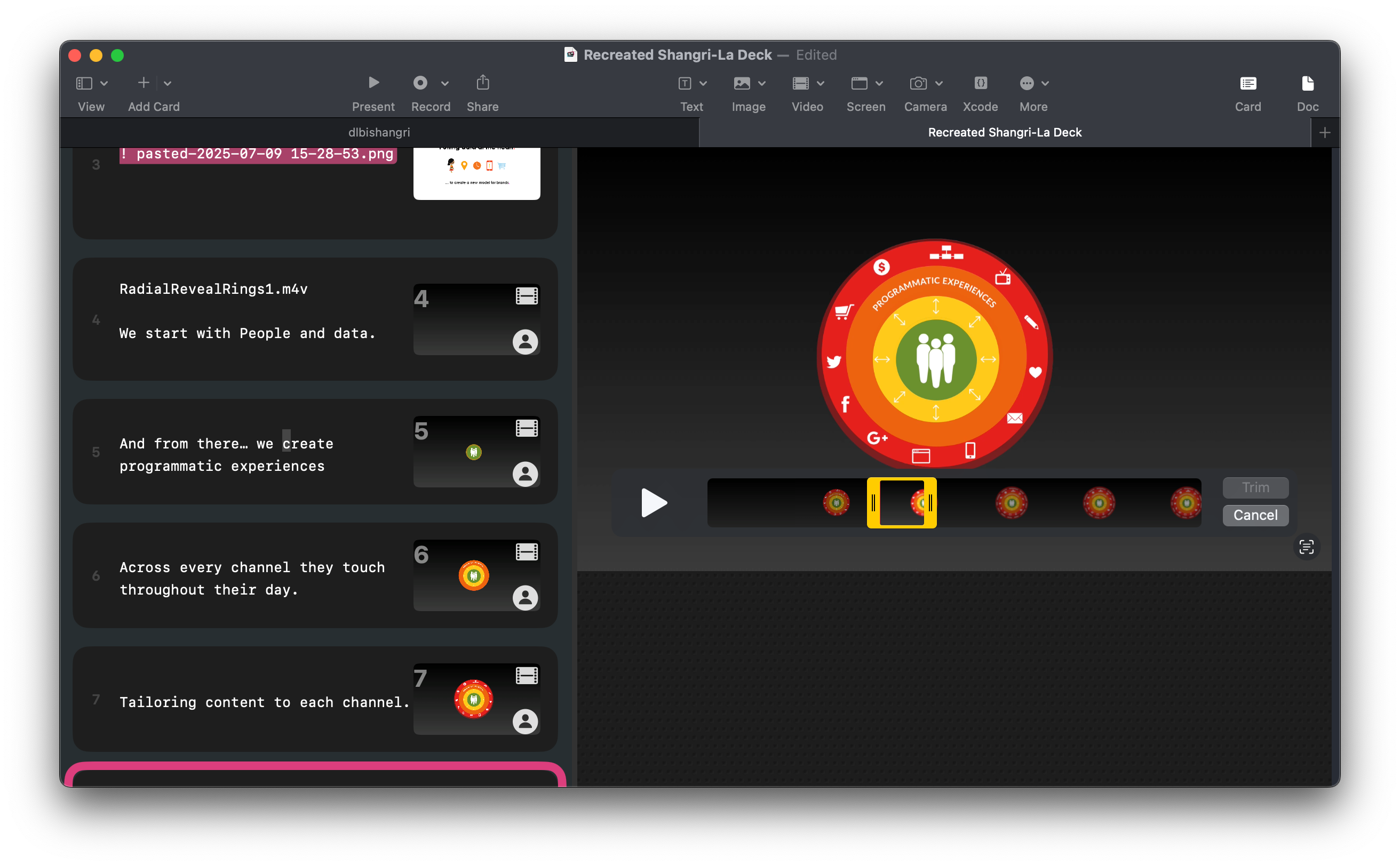Click the presenter person icon on card 6
1400x866 pixels.
[525, 597]
